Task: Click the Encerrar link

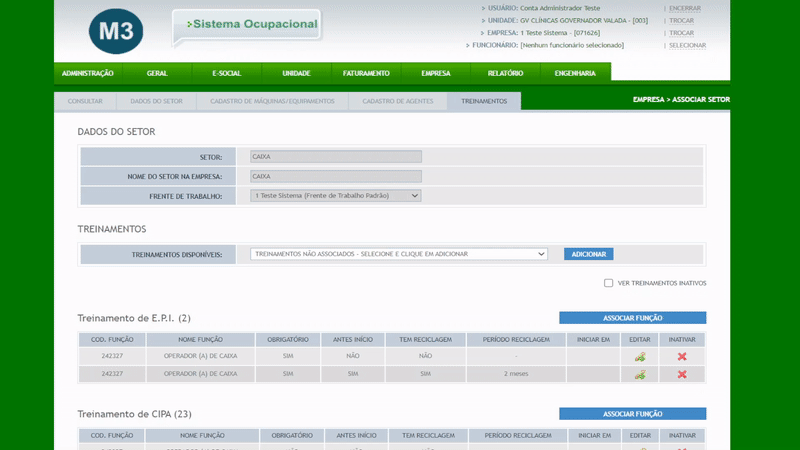Action: tap(685, 8)
